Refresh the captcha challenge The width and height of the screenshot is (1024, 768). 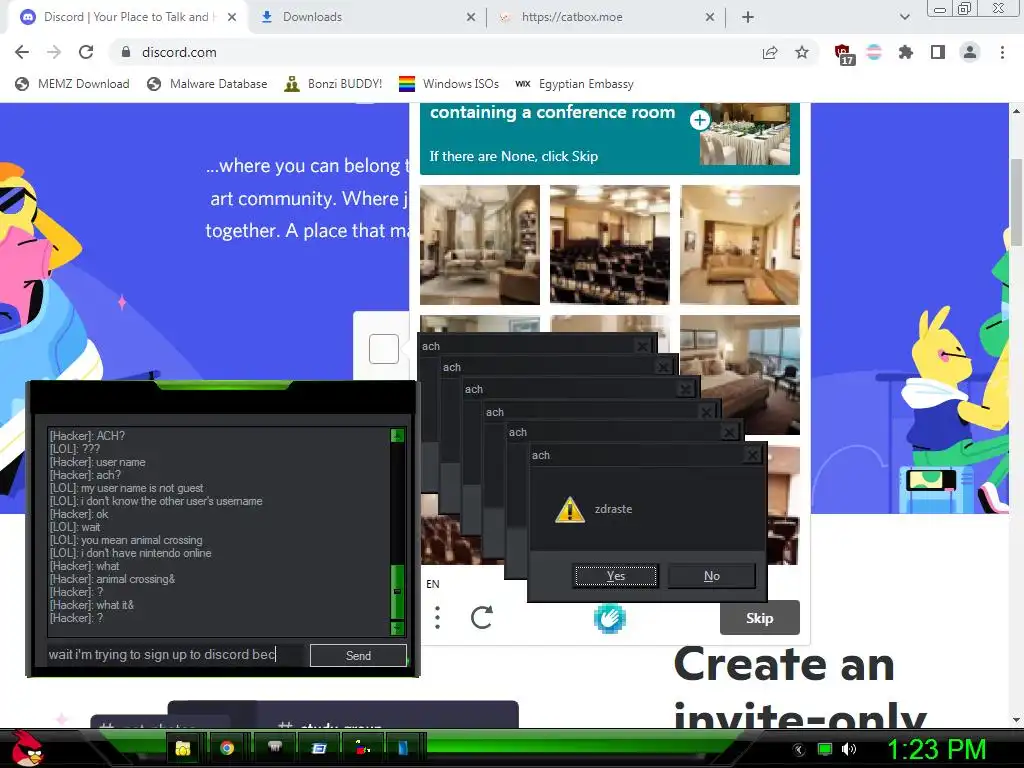(x=481, y=617)
